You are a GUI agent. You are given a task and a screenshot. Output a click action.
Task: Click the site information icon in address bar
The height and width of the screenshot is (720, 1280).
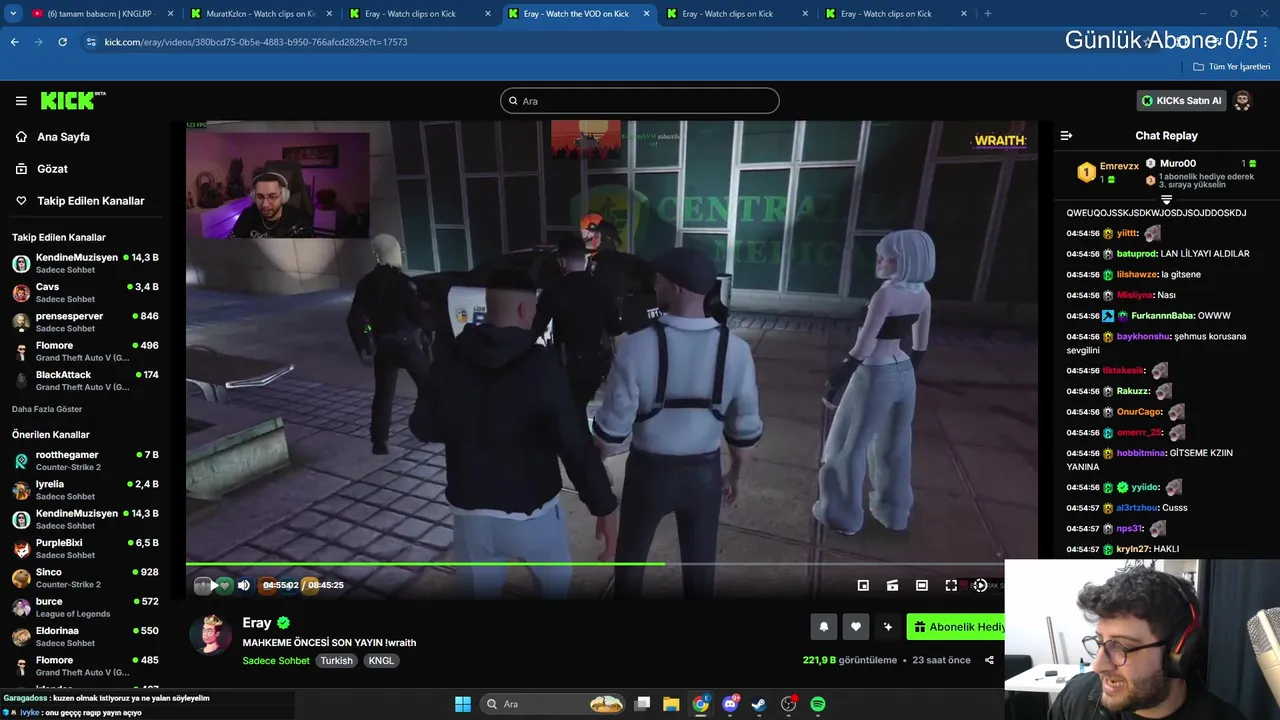[91, 42]
